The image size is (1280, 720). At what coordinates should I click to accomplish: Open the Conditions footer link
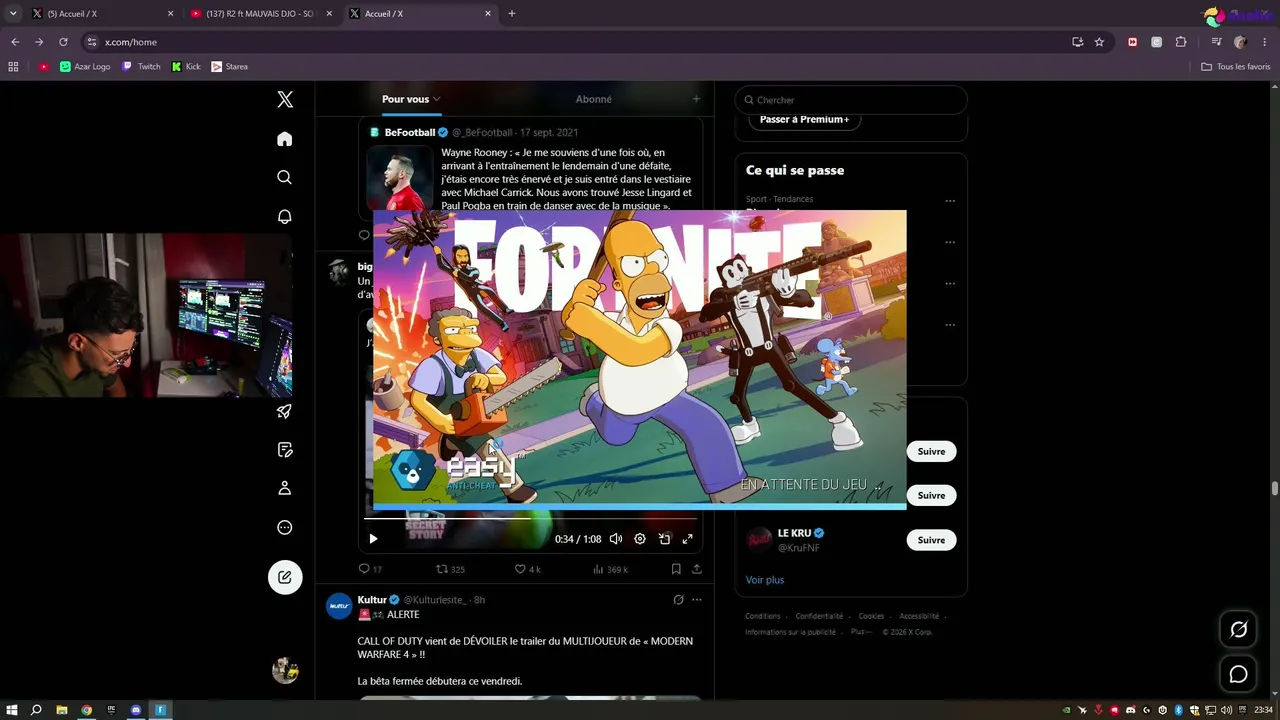pos(763,616)
